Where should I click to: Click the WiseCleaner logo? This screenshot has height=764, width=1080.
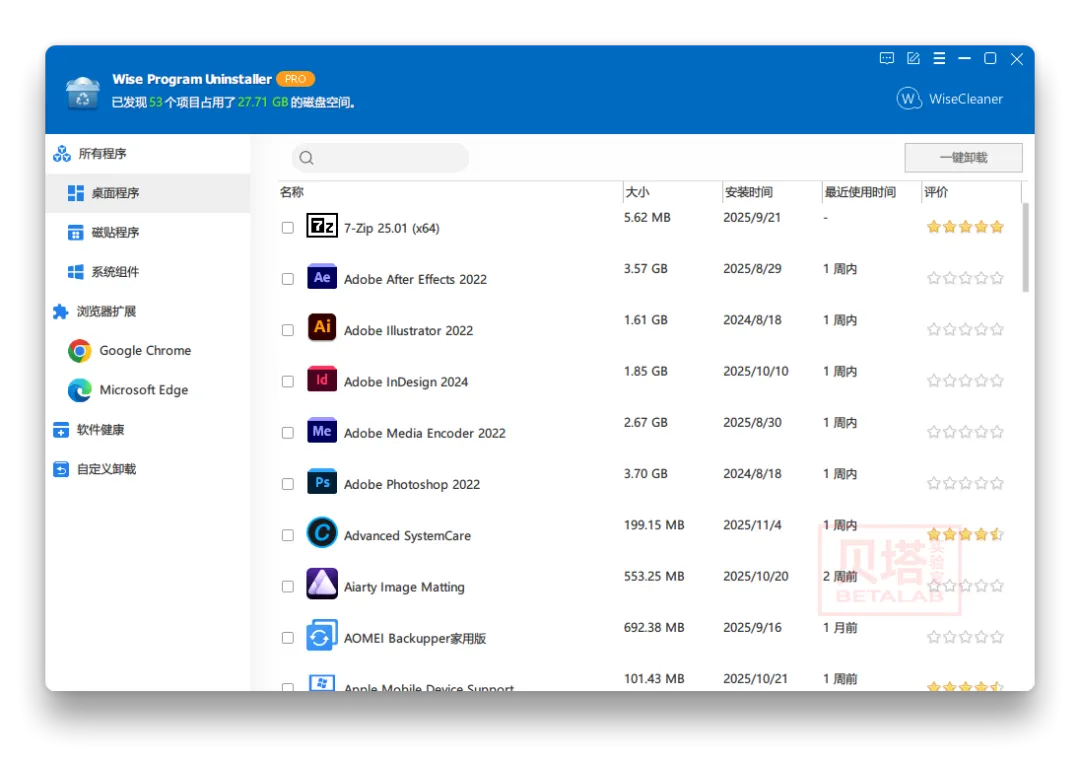tap(950, 99)
